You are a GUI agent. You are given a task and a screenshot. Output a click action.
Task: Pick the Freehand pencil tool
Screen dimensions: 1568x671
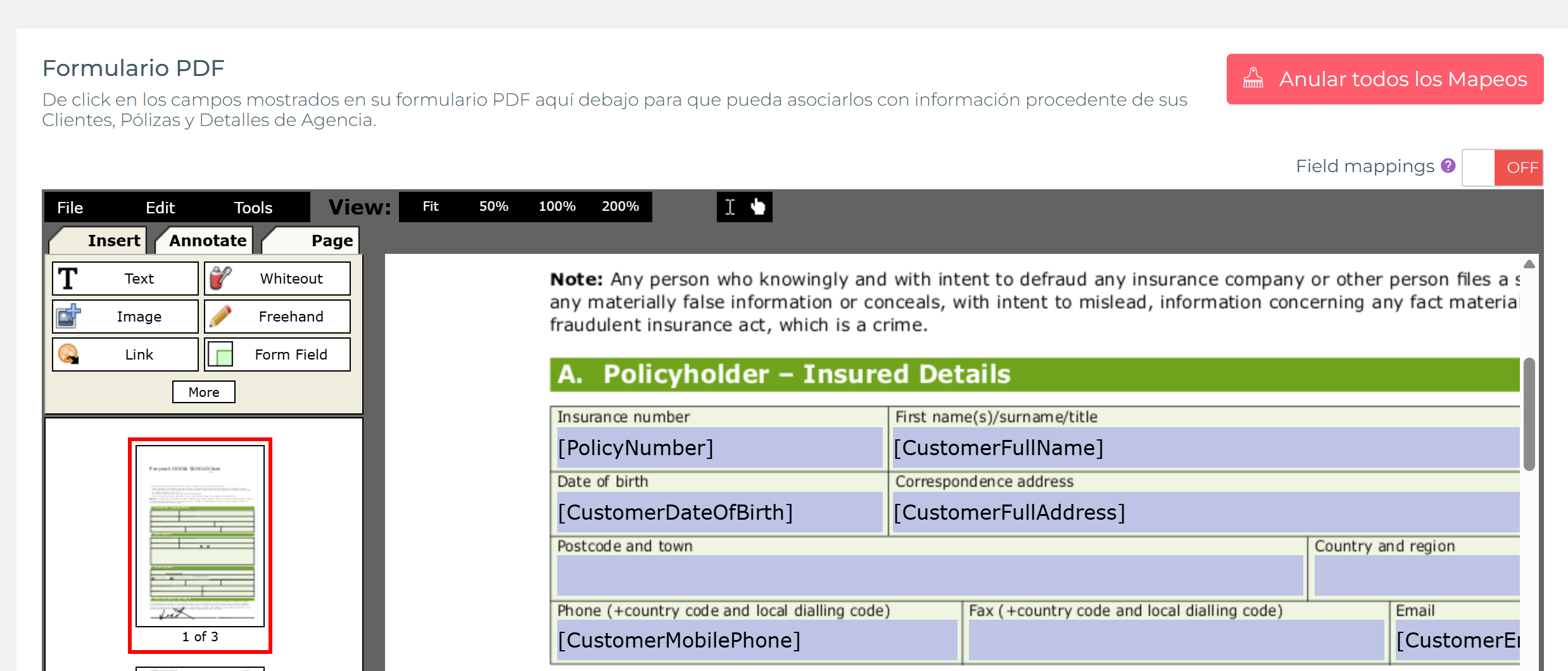[277, 316]
